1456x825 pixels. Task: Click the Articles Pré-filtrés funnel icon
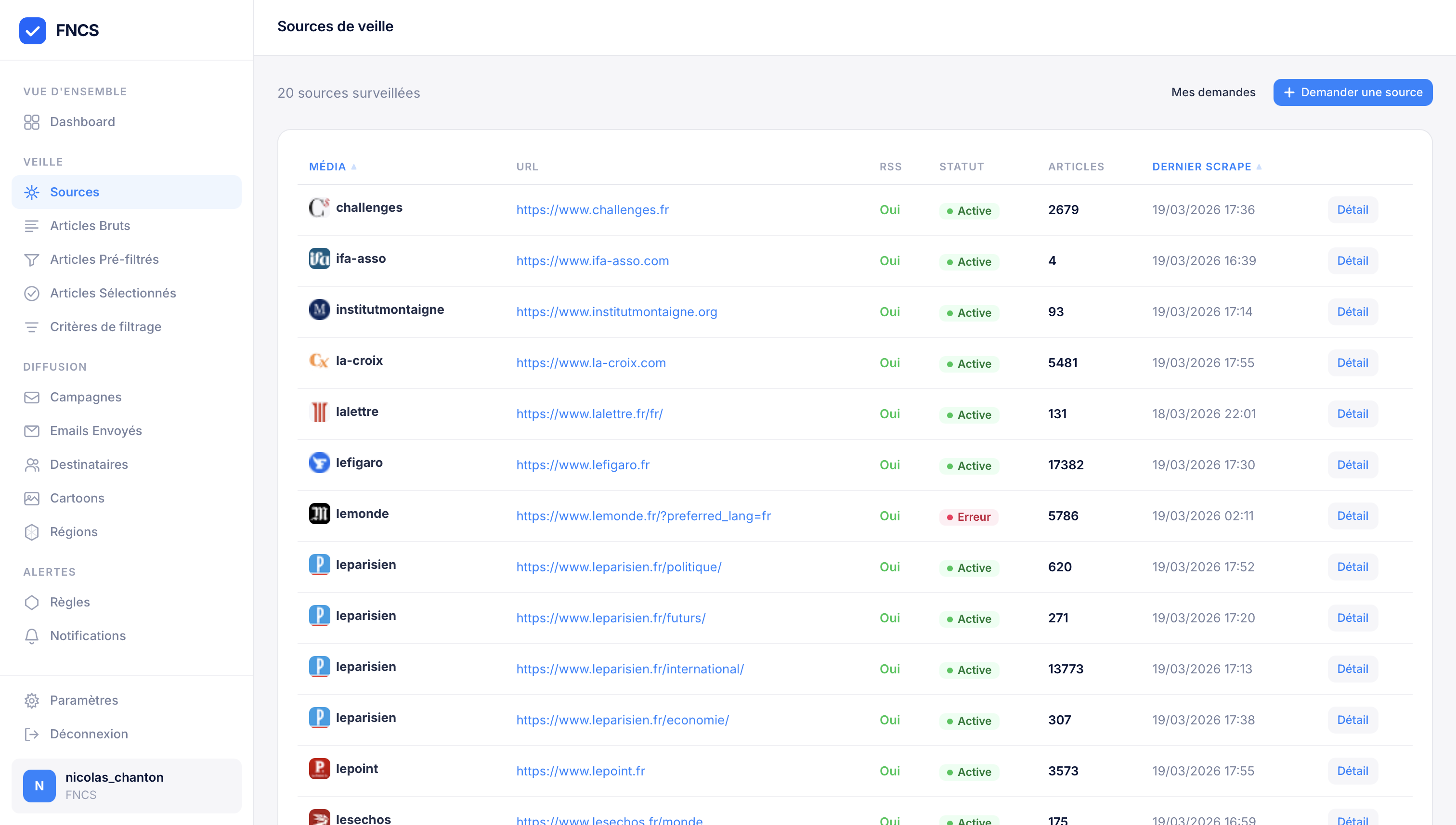coord(32,259)
